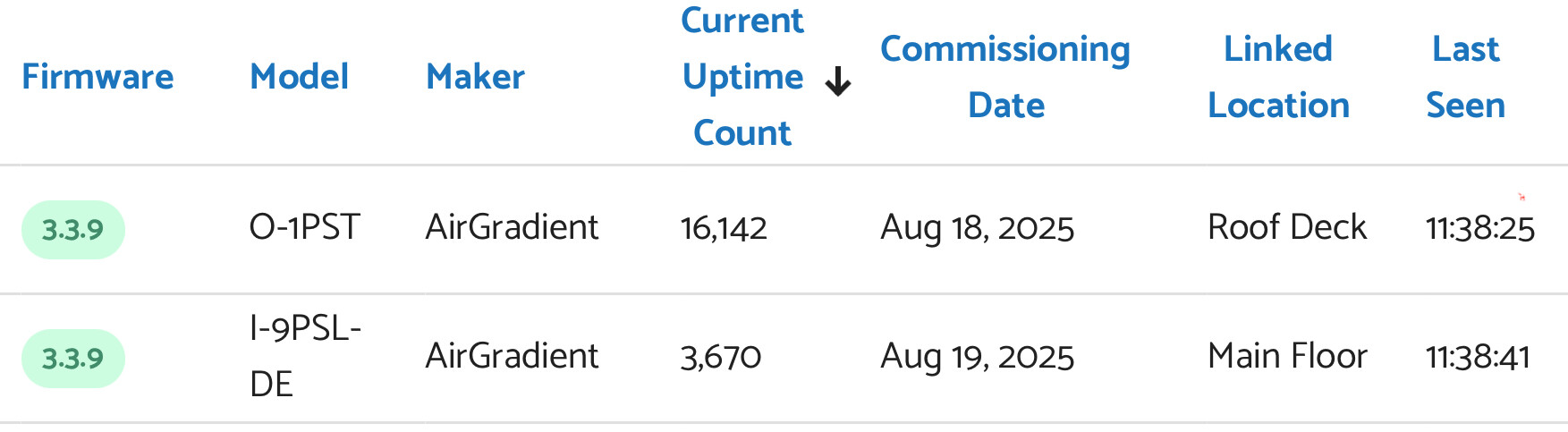Open the Main Floor linked location
Screen dimensions: 1568x432
(1287, 356)
